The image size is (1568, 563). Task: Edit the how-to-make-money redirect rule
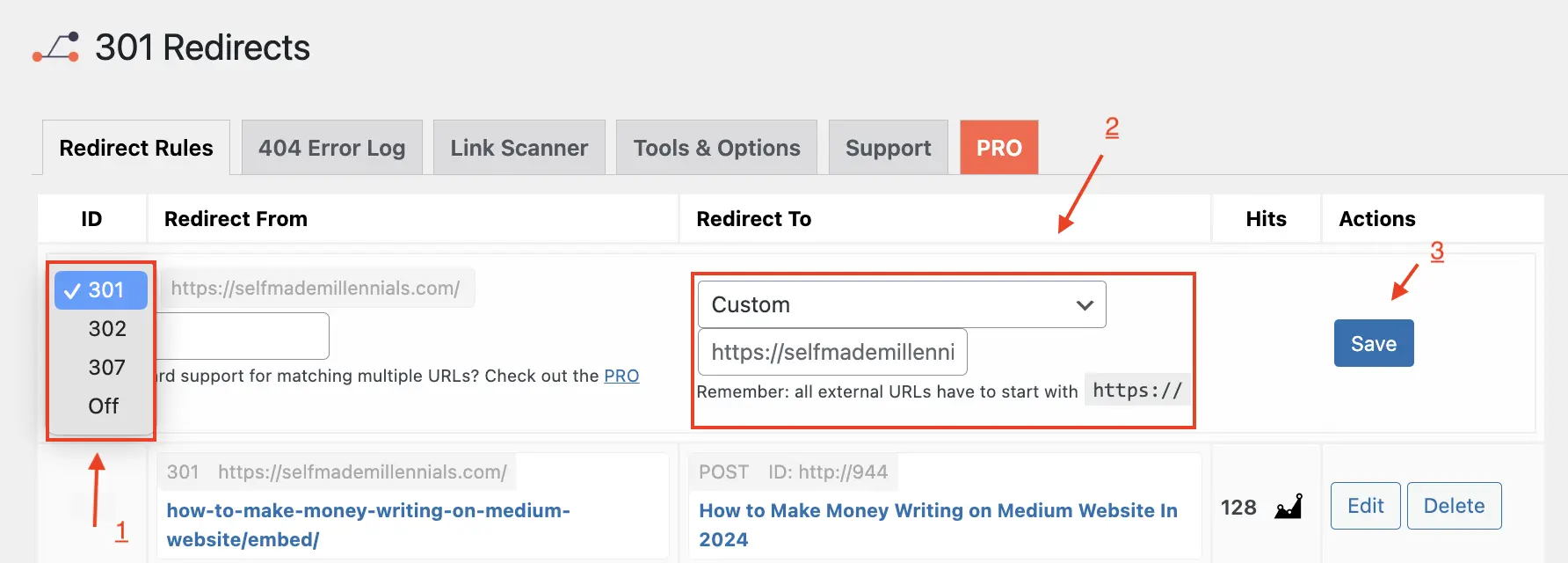pos(1366,506)
